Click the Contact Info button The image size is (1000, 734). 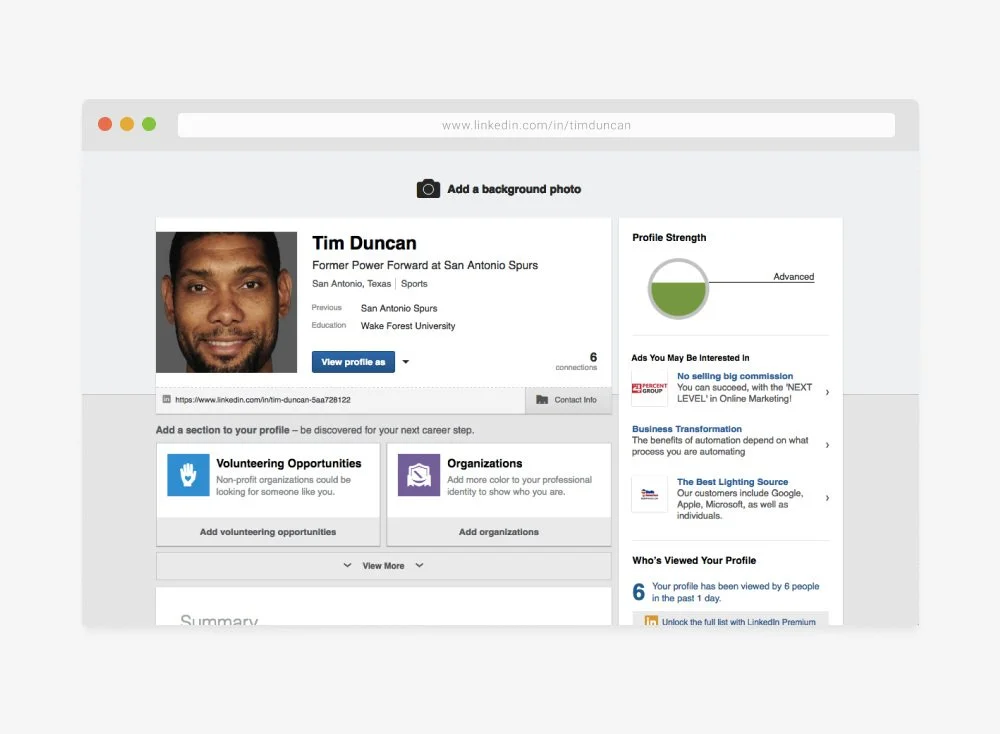568,400
